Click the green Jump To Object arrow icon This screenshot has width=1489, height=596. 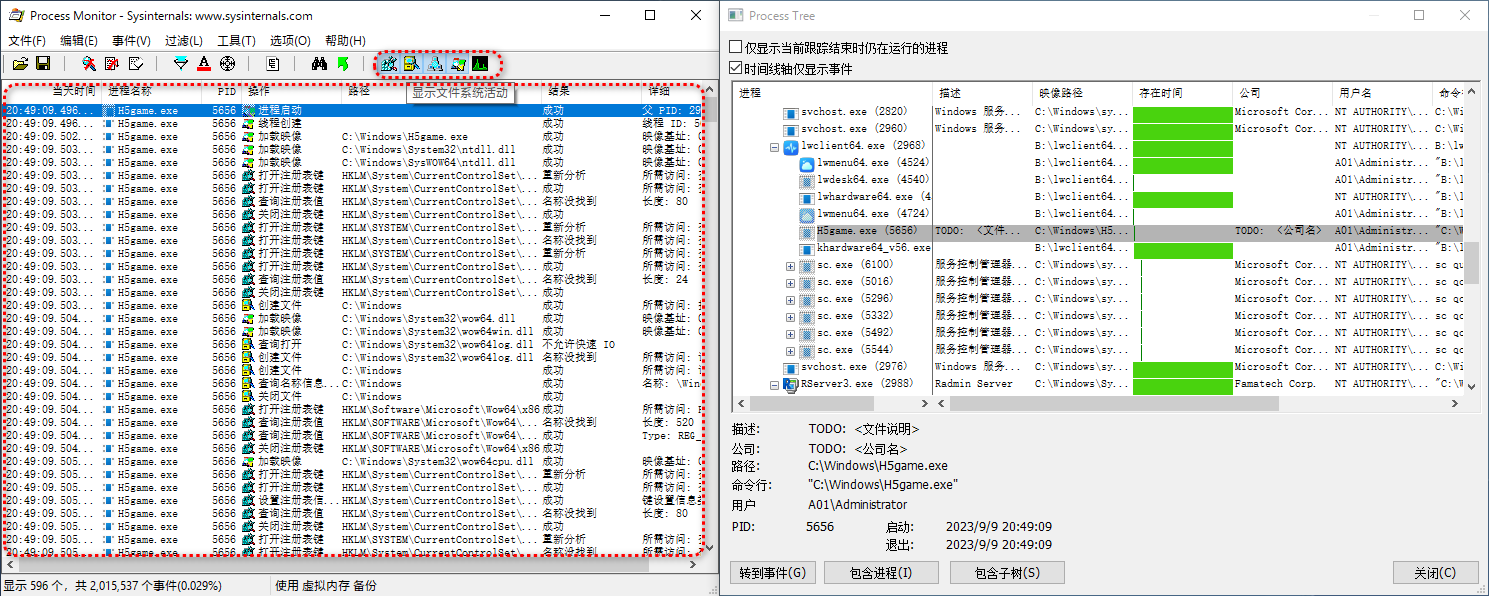[343, 64]
